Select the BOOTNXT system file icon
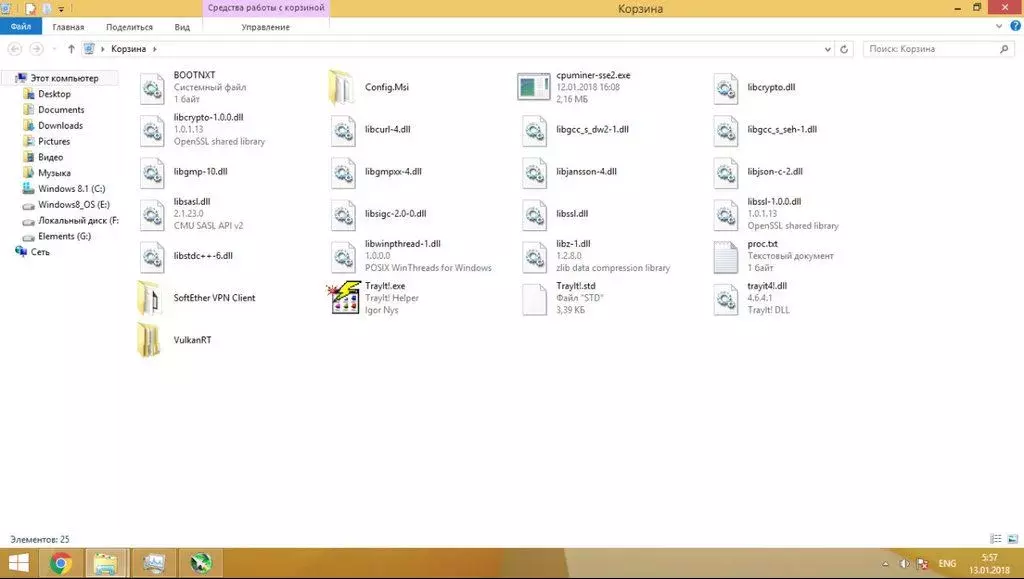 152,88
